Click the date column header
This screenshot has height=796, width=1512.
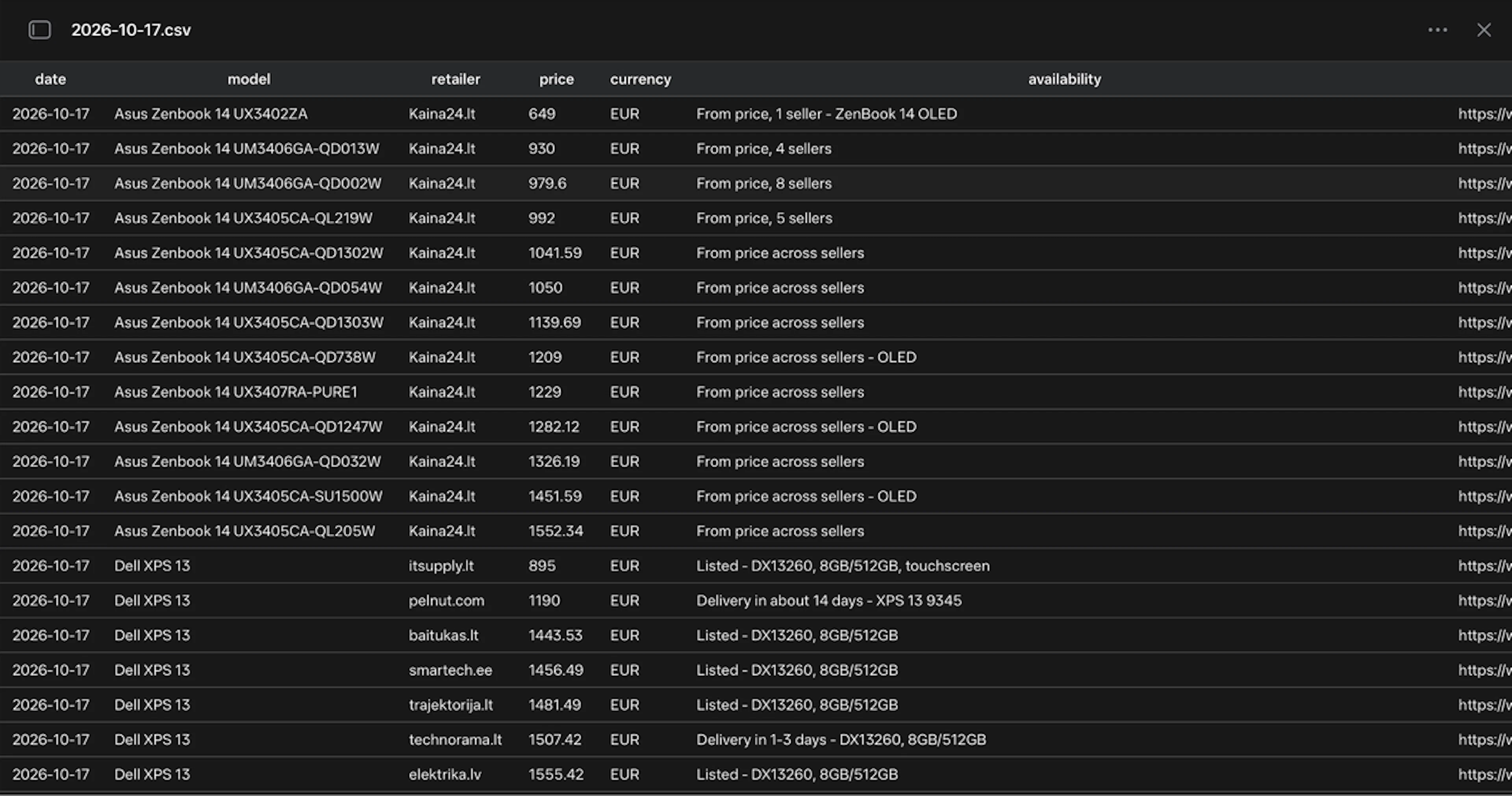point(50,79)
